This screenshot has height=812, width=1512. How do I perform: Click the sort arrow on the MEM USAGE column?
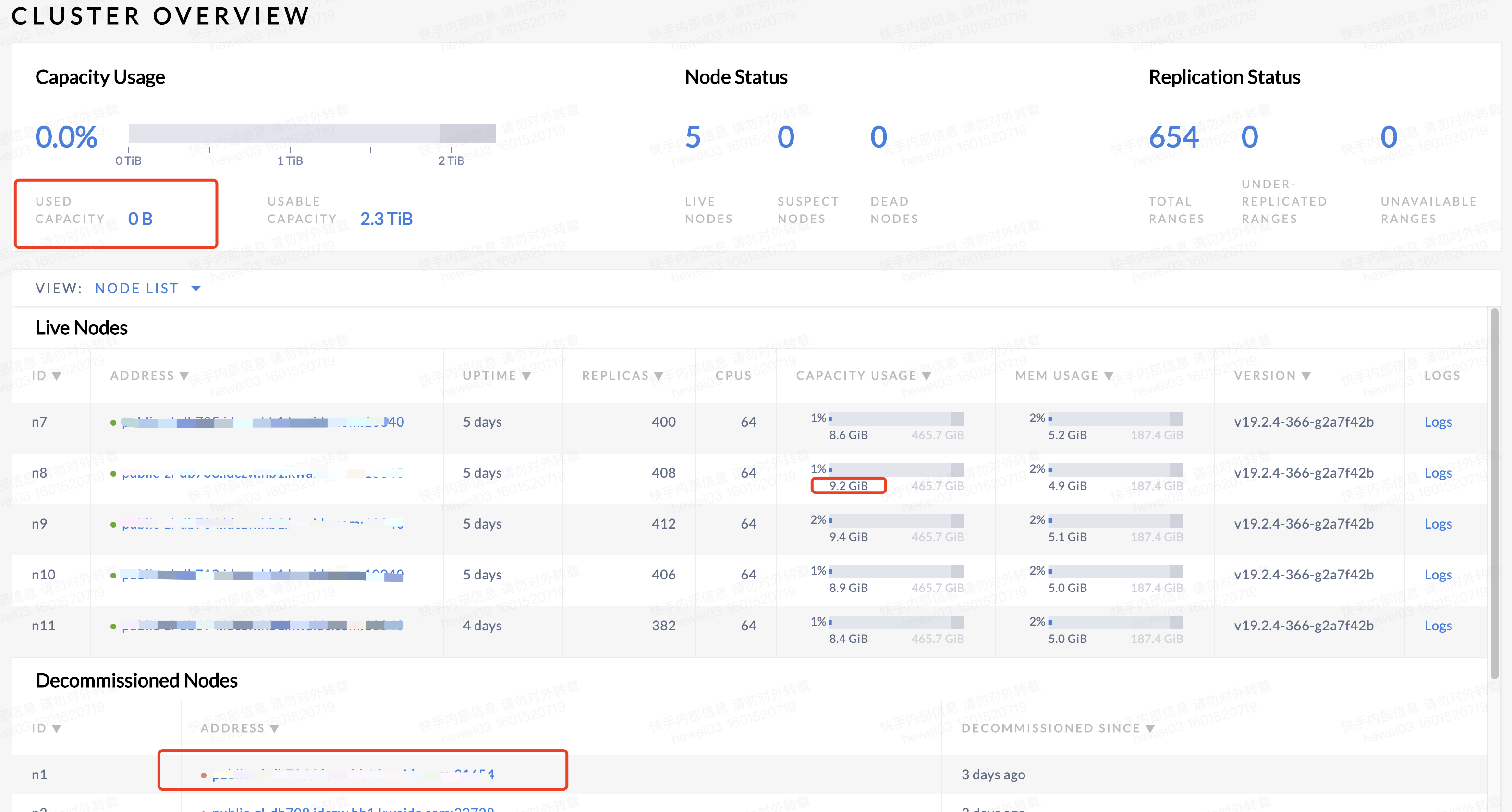1108,375
